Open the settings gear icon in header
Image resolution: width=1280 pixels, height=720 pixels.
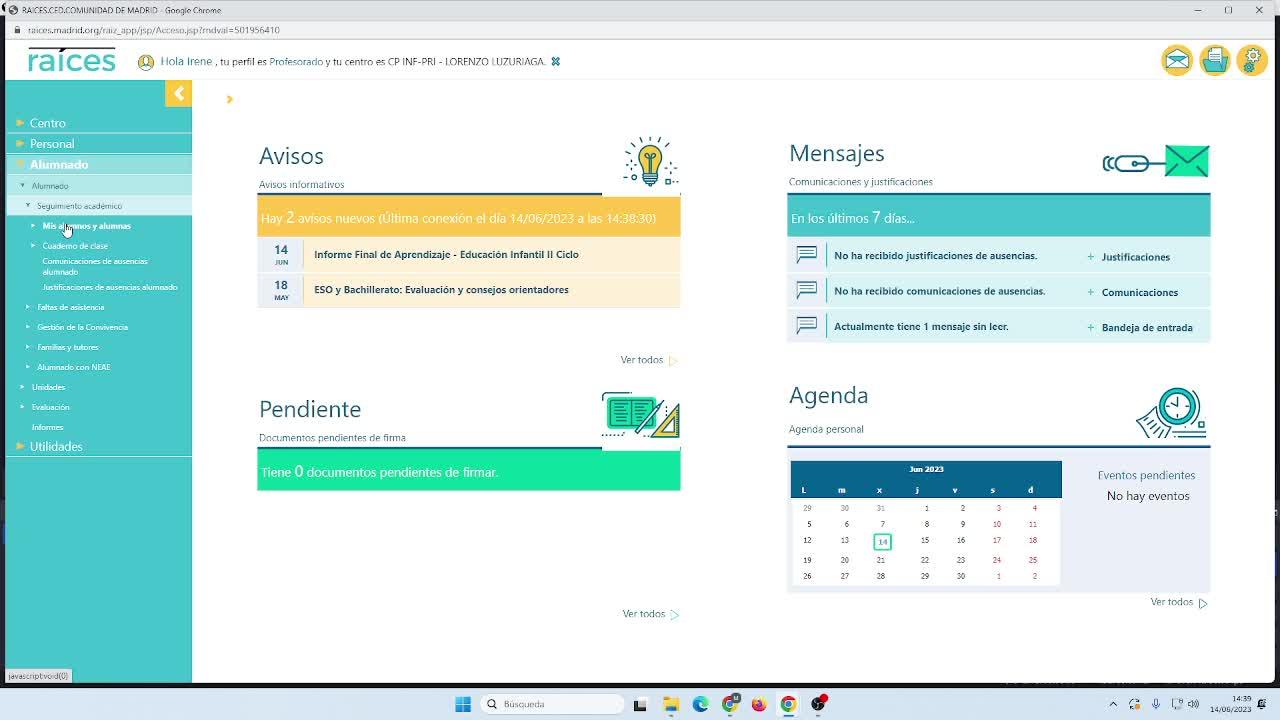pyautogui.click(x=1252, y=61)
